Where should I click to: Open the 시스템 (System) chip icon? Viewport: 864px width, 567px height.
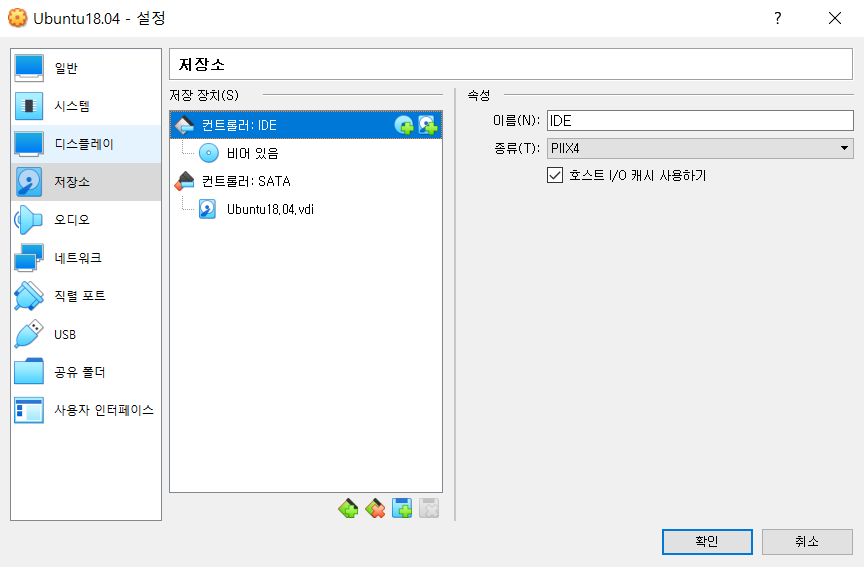tap(29, 106)
